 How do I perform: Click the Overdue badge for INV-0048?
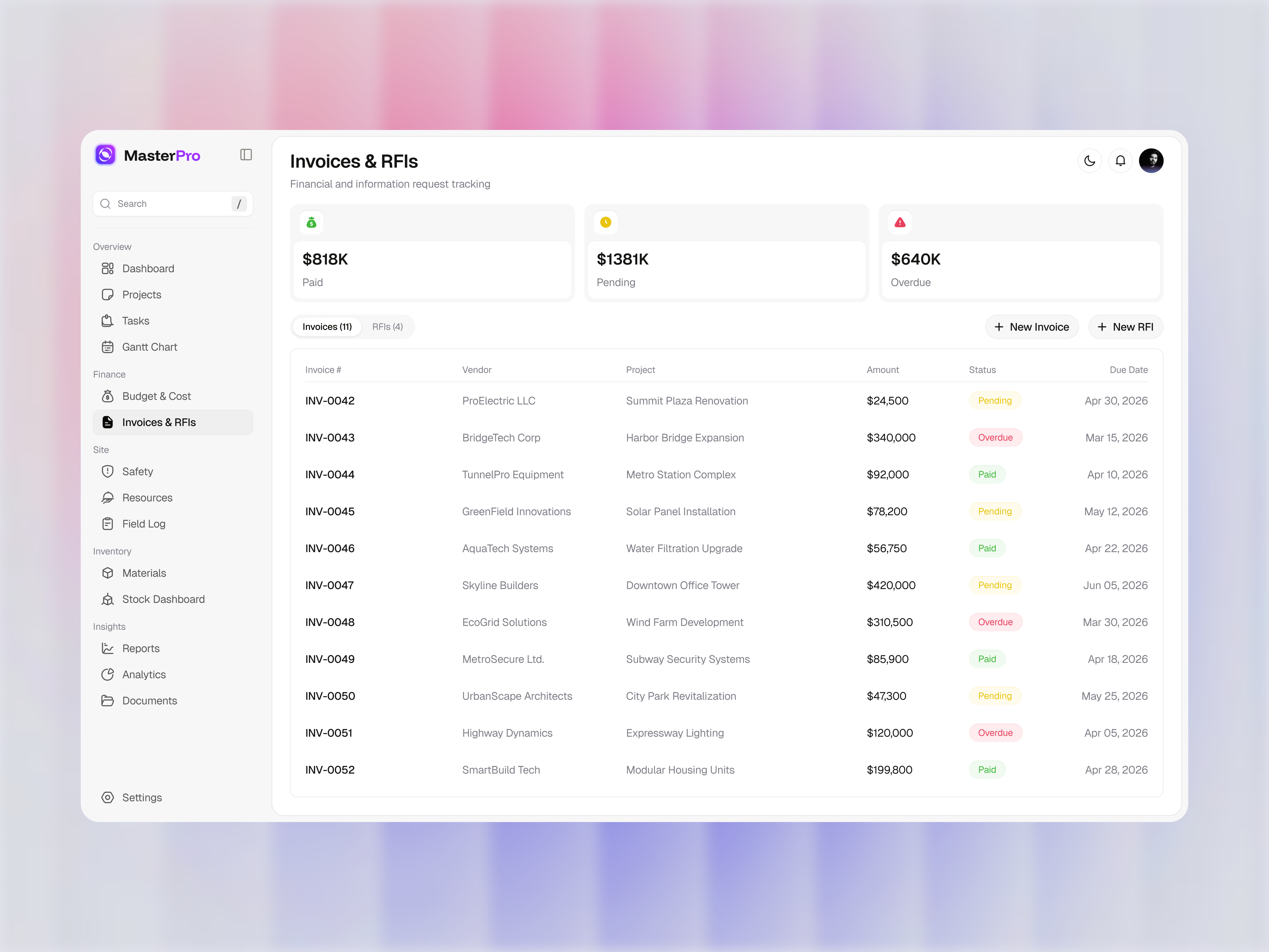pos(995,622)
